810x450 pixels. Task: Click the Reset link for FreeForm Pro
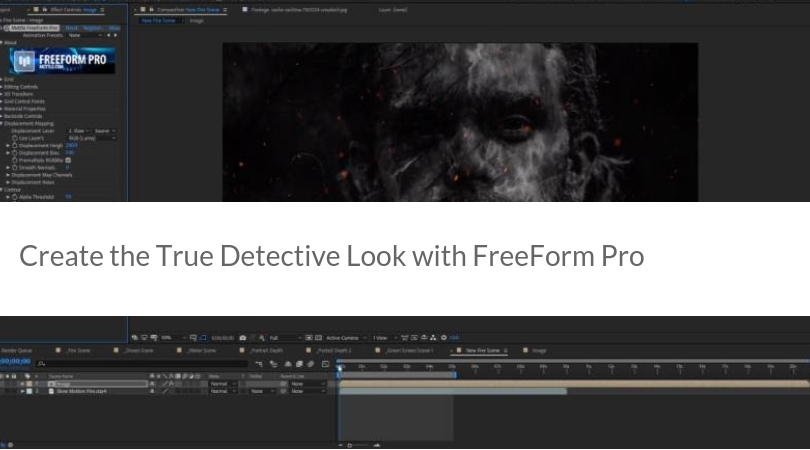point(71,28)
